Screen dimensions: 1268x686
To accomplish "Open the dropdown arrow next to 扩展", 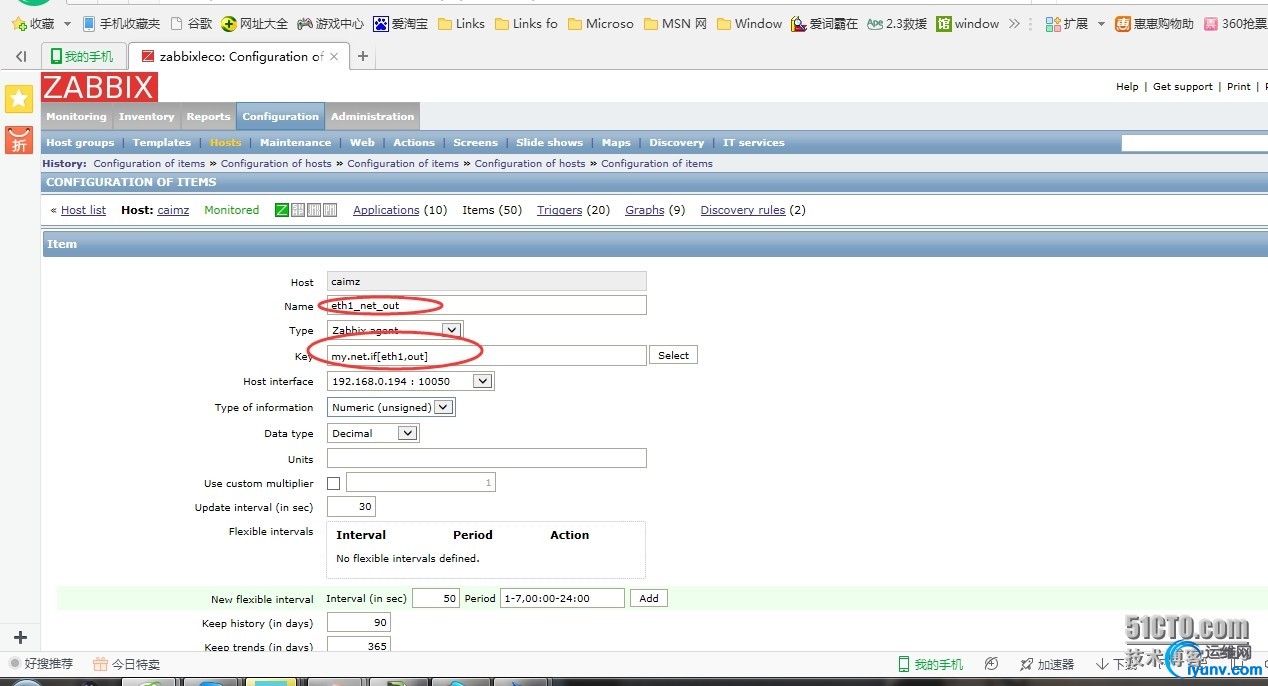I will click(x=1101, y=23).
